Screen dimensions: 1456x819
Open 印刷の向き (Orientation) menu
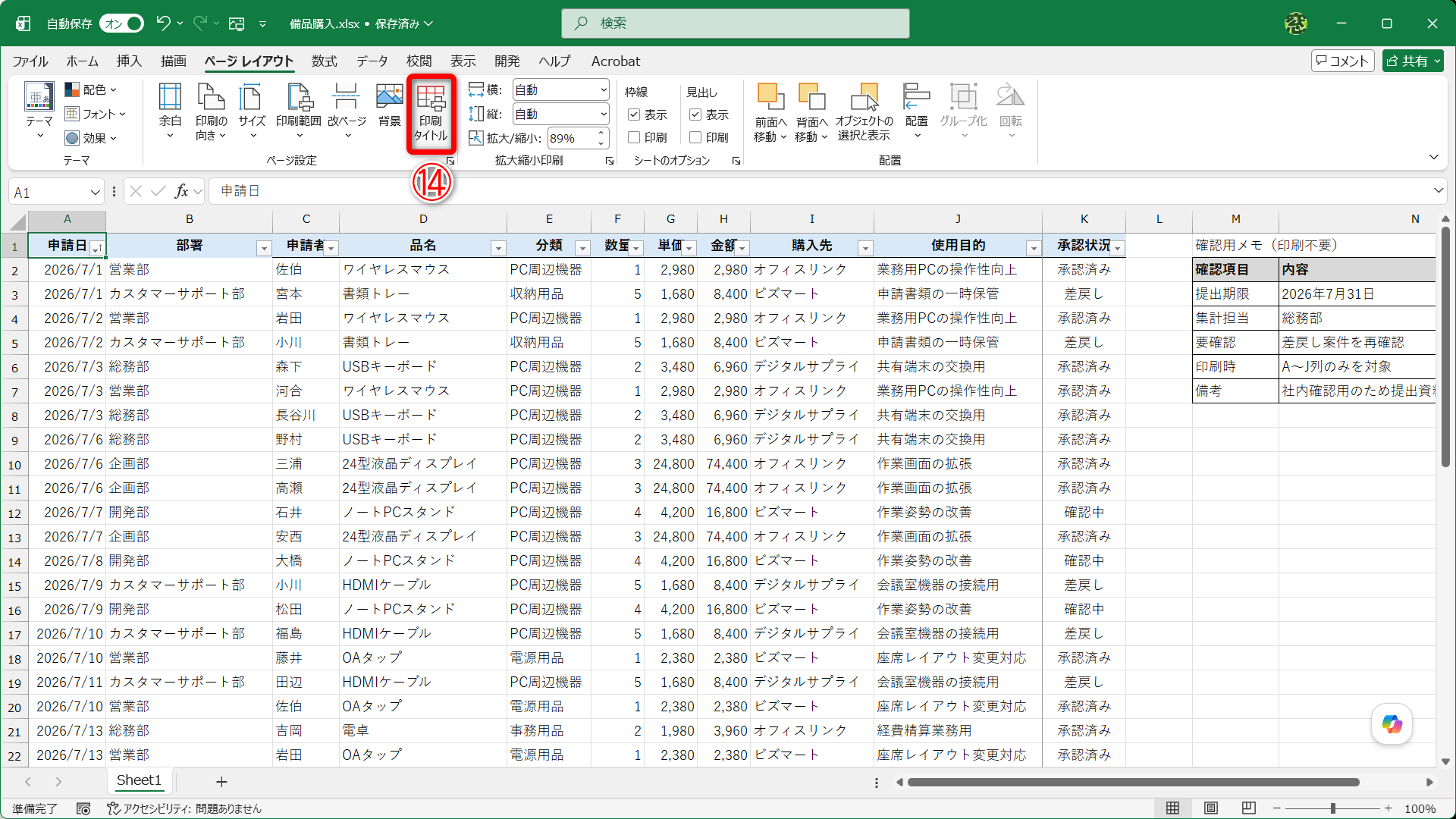pos(211,111)
